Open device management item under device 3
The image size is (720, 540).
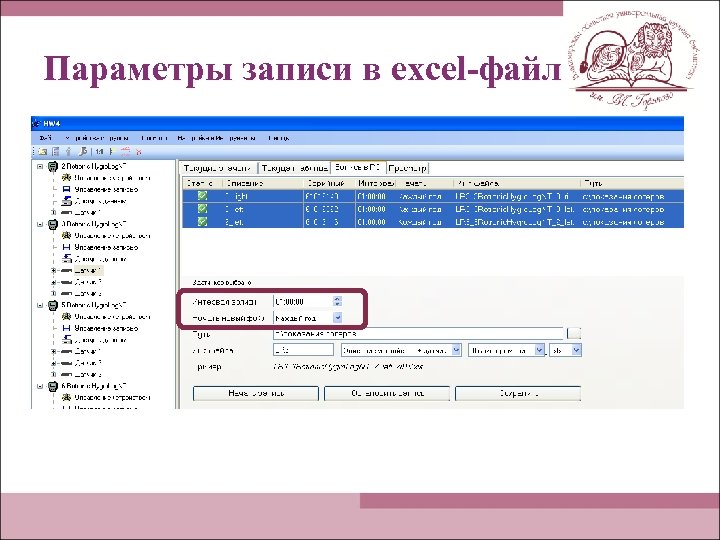[x=107, y=236]
